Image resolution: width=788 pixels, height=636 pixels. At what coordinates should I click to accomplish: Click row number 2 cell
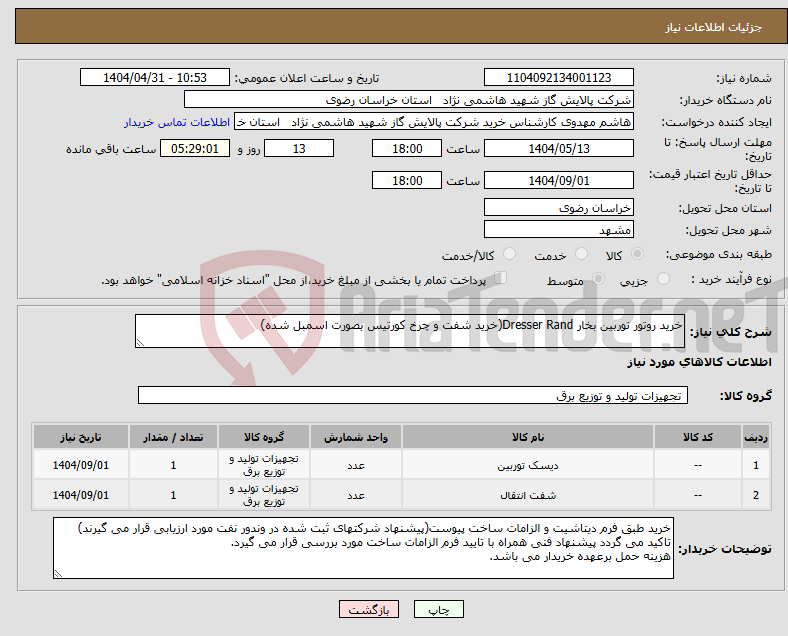[x=755, y=495]
